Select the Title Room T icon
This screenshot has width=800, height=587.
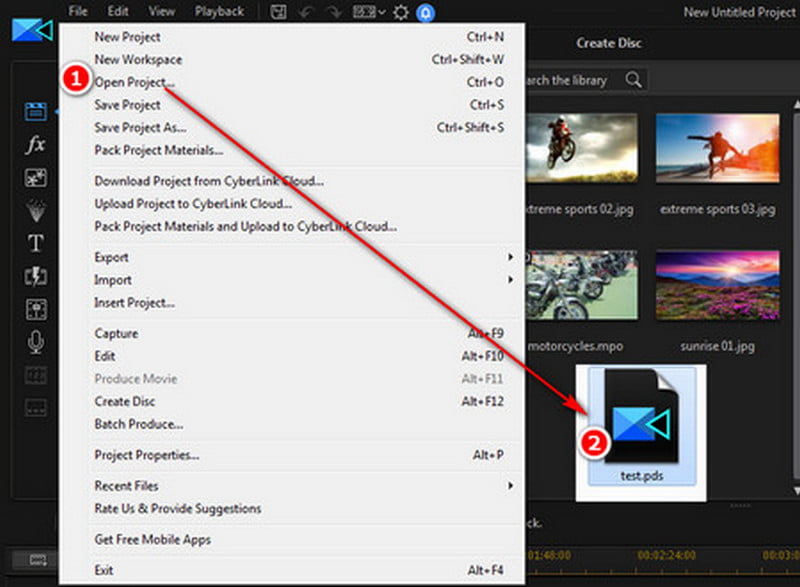coord(35,243)
